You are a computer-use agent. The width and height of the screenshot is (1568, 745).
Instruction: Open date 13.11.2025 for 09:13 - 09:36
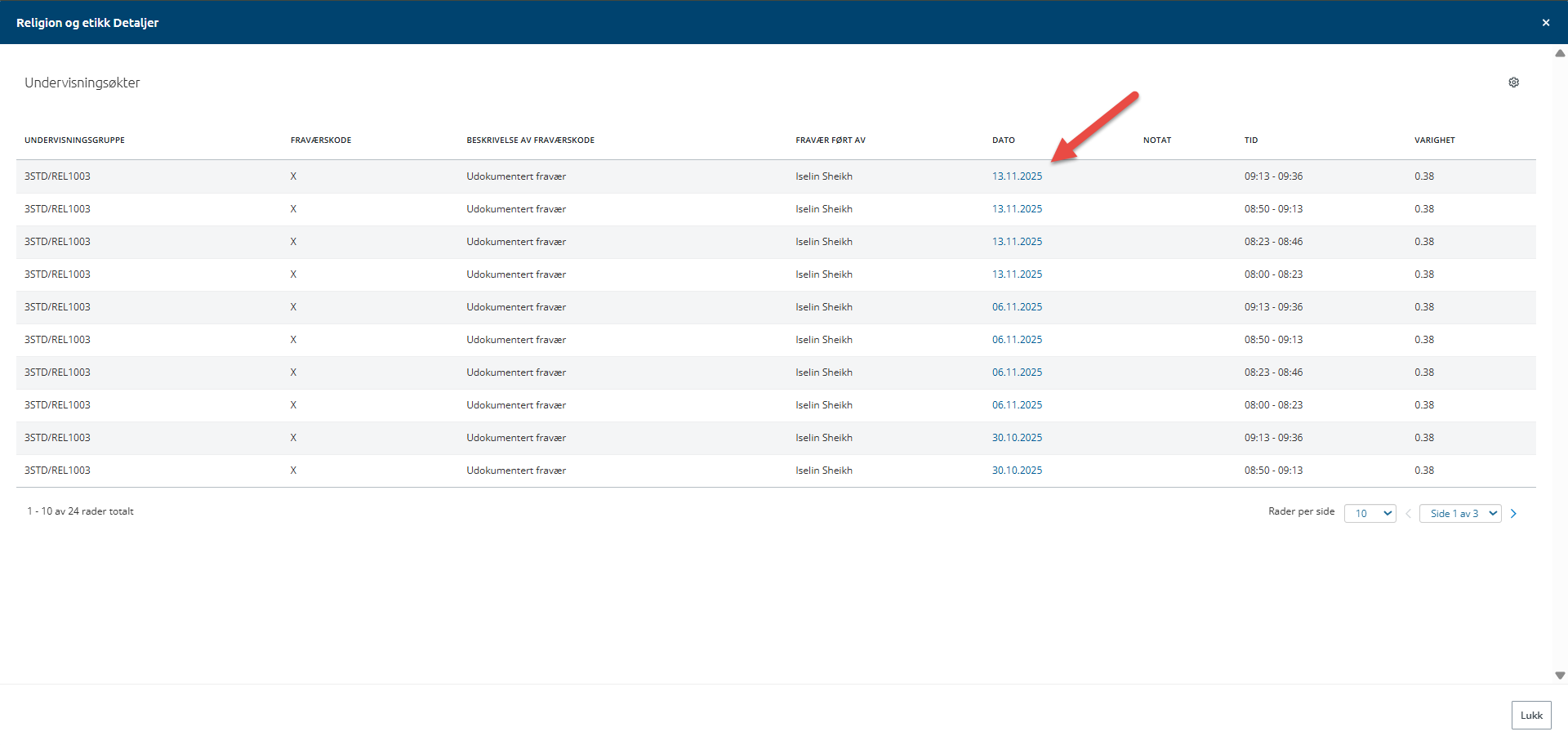tap(1017, 176)
